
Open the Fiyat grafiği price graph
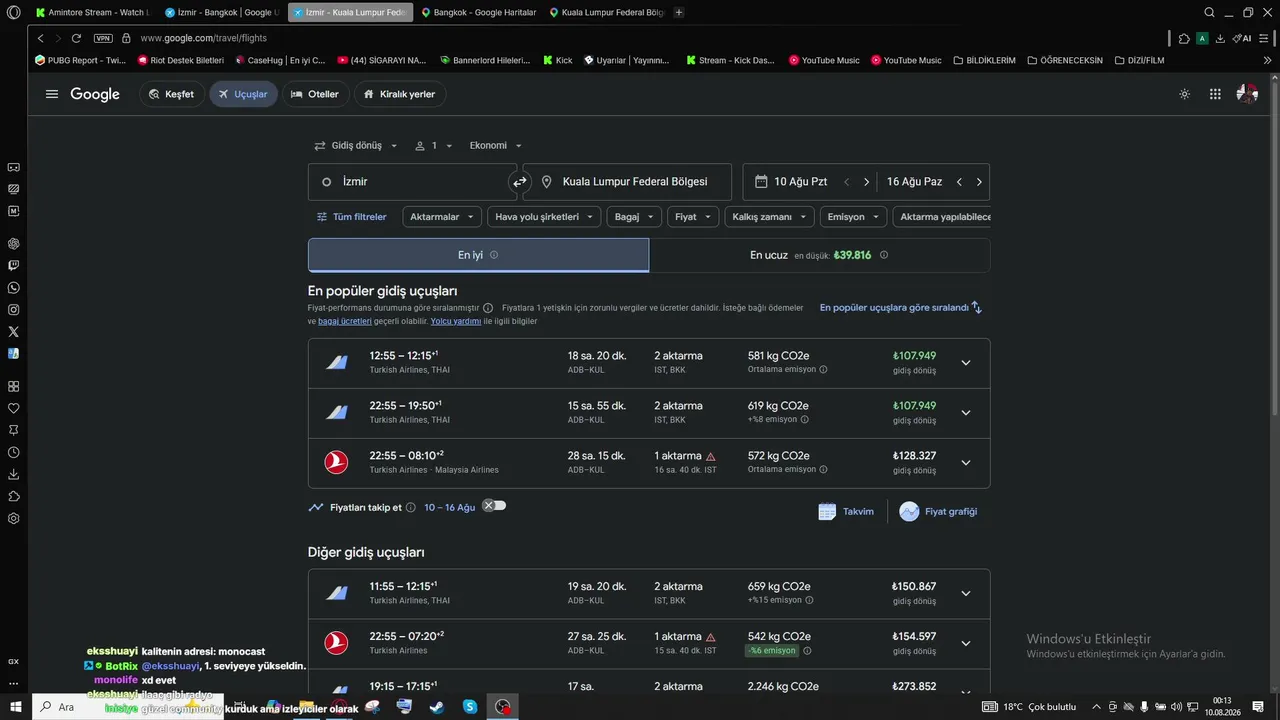[x=938, y=511]
